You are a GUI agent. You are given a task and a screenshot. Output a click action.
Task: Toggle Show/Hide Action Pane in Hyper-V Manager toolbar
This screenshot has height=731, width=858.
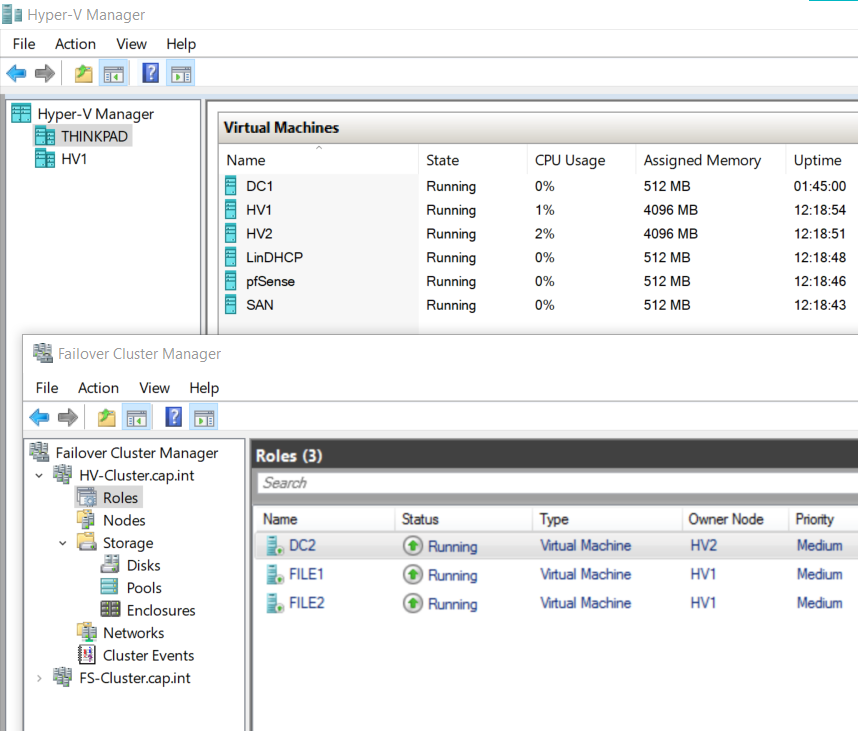181,73
